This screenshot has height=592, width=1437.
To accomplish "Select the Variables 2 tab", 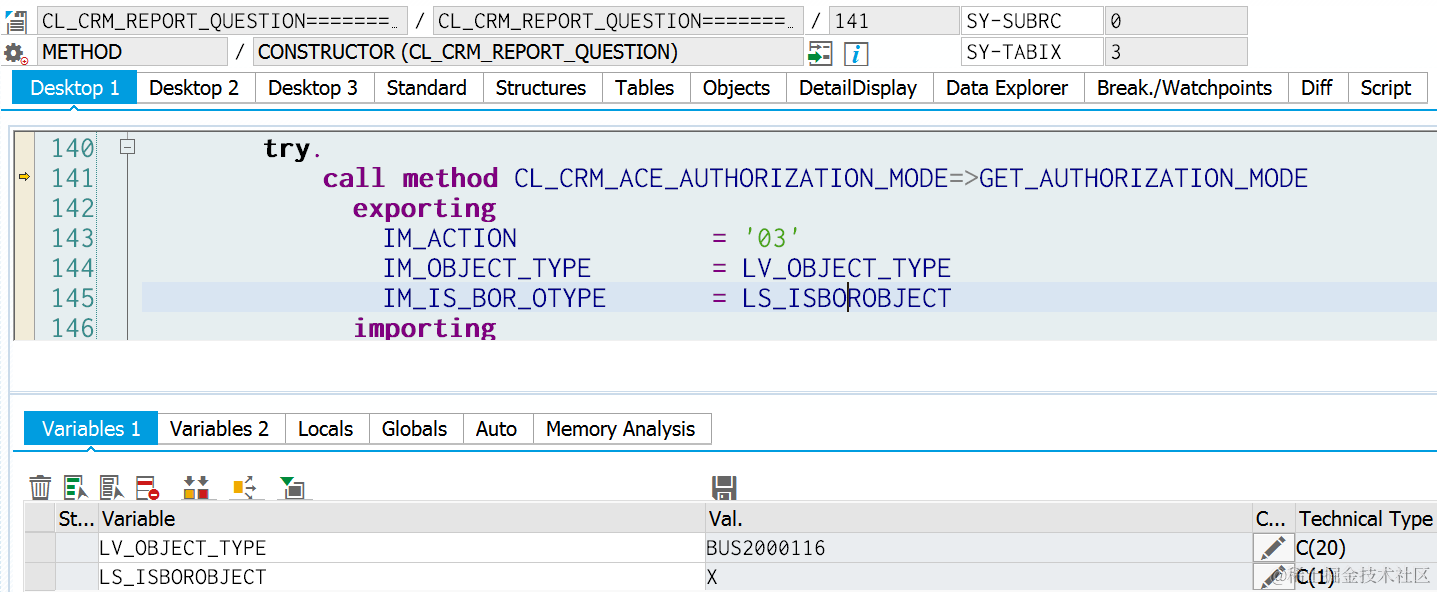I will (220, 429).
